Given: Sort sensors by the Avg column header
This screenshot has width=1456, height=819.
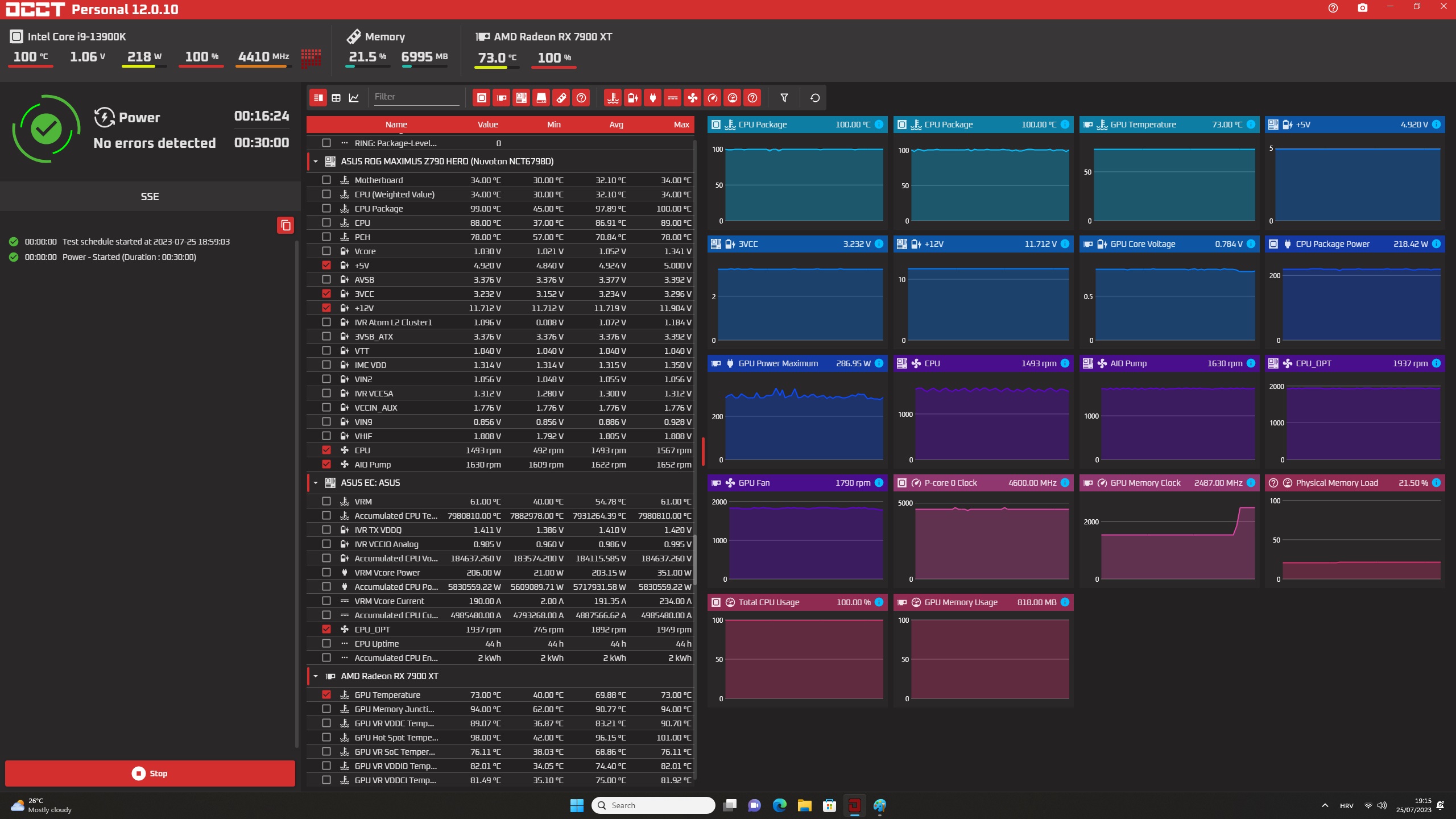Looking at the screenshot, I should pos(617,125).
